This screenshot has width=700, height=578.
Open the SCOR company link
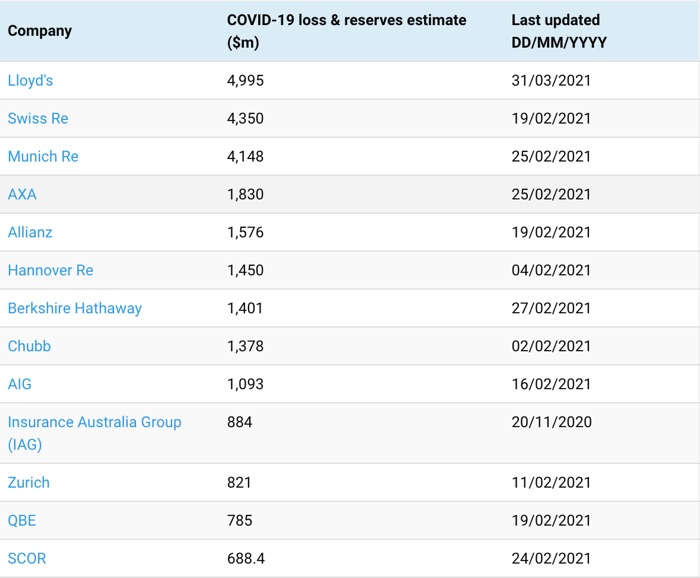click(x=27, y=559)
